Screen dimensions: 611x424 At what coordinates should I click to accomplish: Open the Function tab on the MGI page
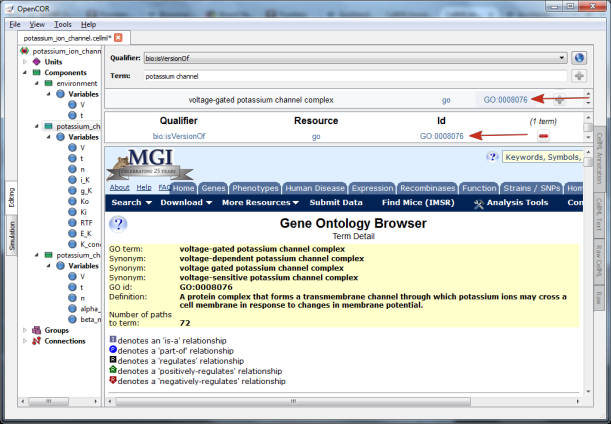(479, 188)
